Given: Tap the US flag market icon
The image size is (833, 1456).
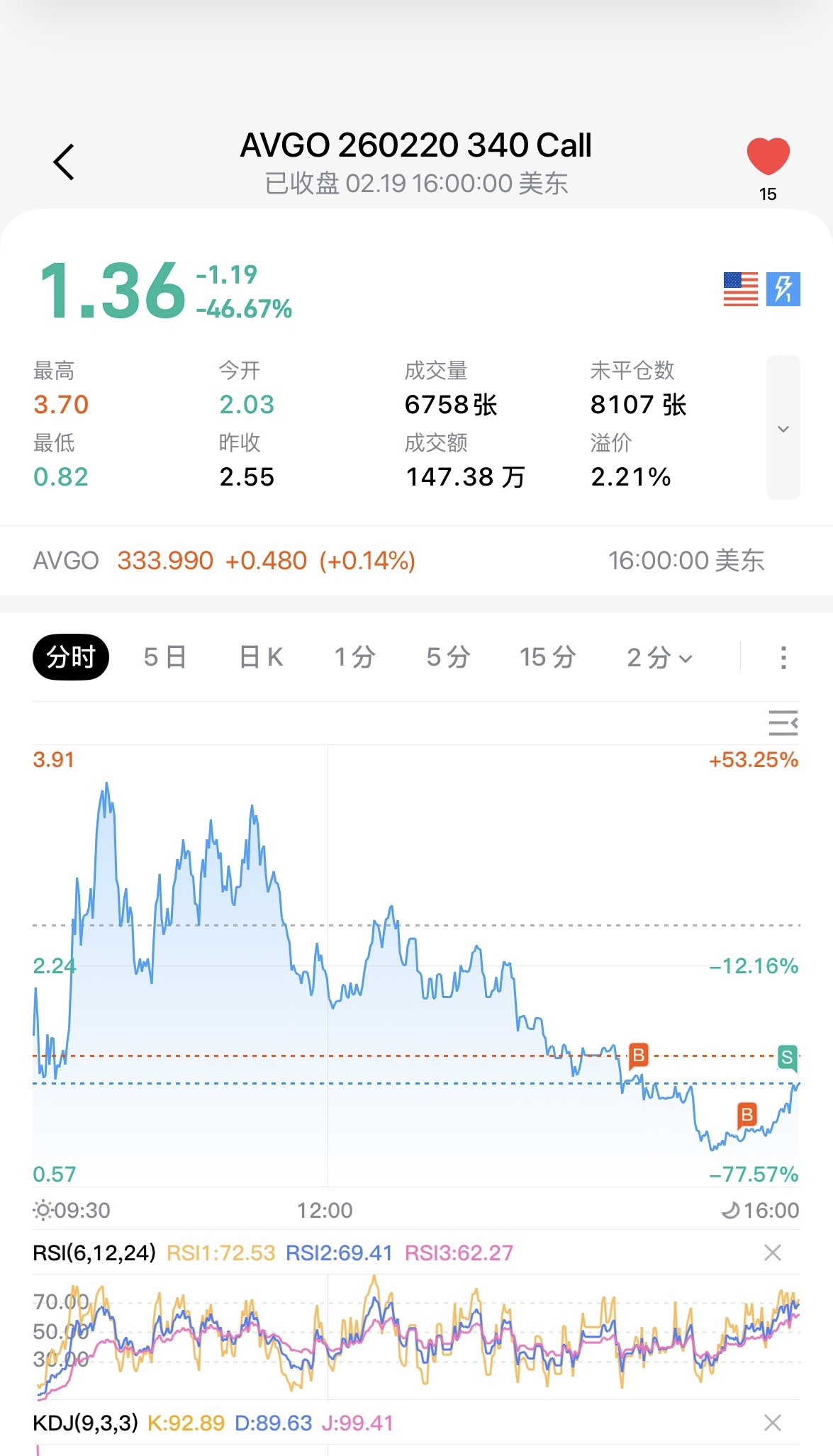Looking at the screenshot, I should (x=740, y=289).
